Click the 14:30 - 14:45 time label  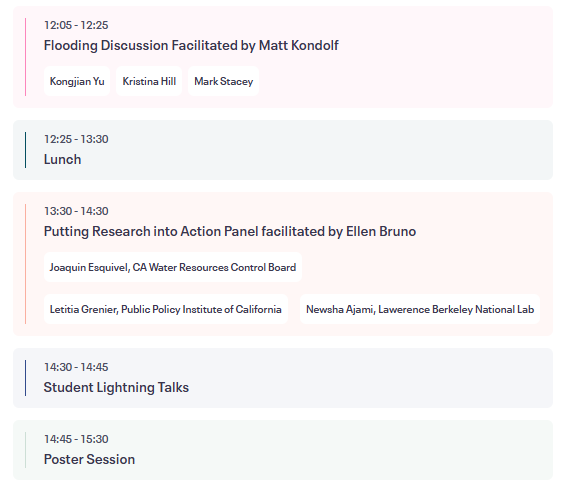pyautogui.click(x=76, y=367)
